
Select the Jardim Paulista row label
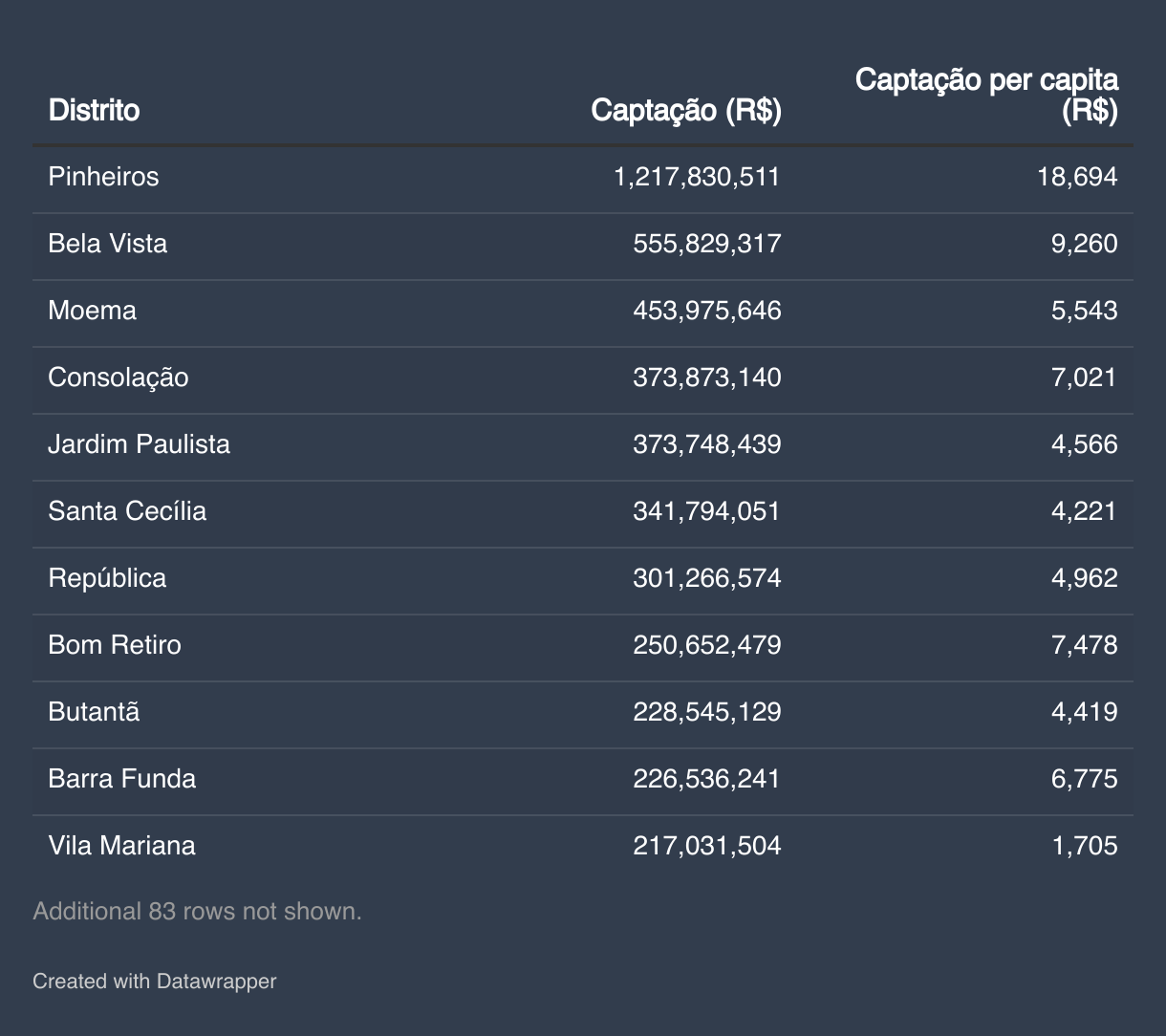[x=139, y=444]
